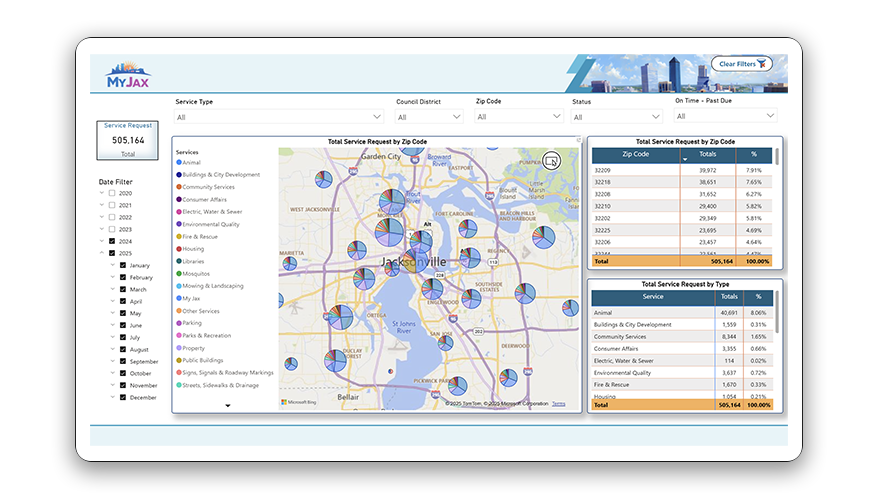Click the sort arrow under Zip Code header
Screen dimensions: 878x500
coord(685,160)
